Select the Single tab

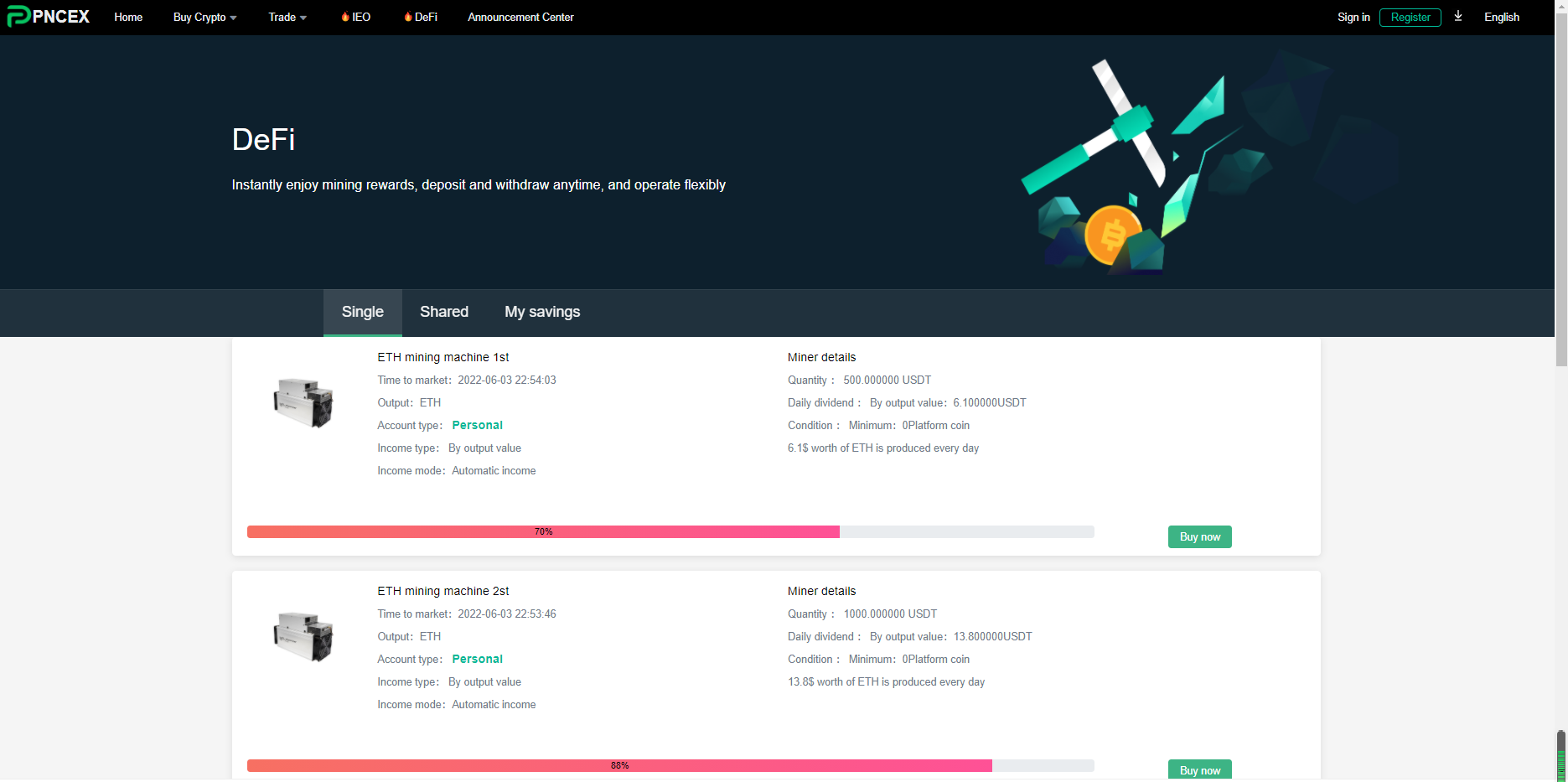[362, 312]
